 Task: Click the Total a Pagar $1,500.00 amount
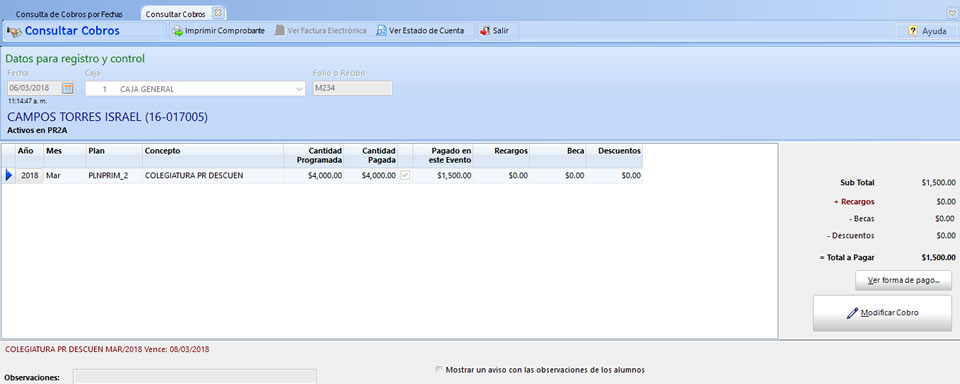pyautogui.click(x=938, y=258)
